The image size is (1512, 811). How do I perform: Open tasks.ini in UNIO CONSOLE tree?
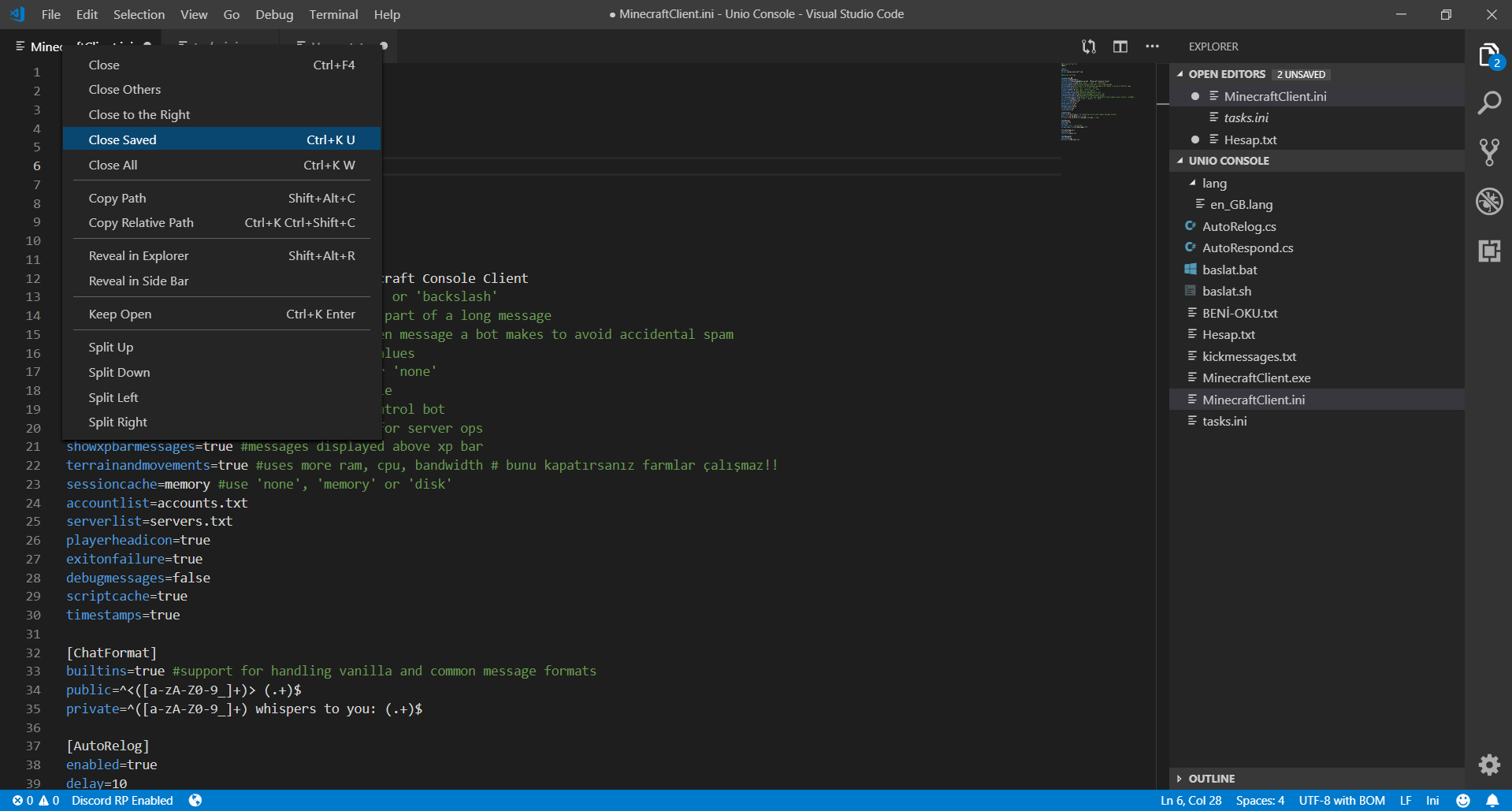1317,421
